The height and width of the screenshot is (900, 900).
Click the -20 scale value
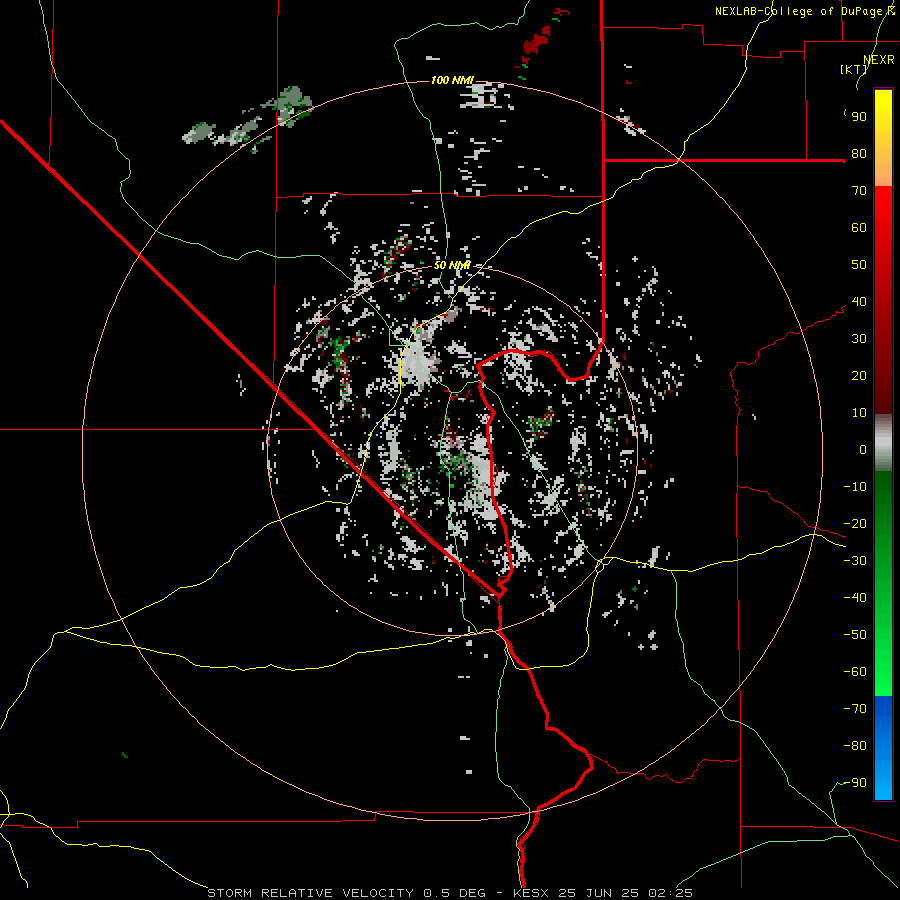(855, 524)
